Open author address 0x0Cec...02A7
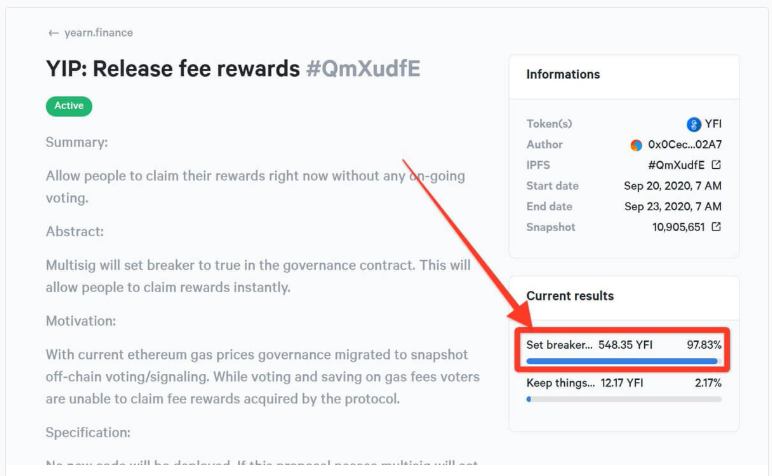This screenshot has height=476, width=772. point(684,144)
